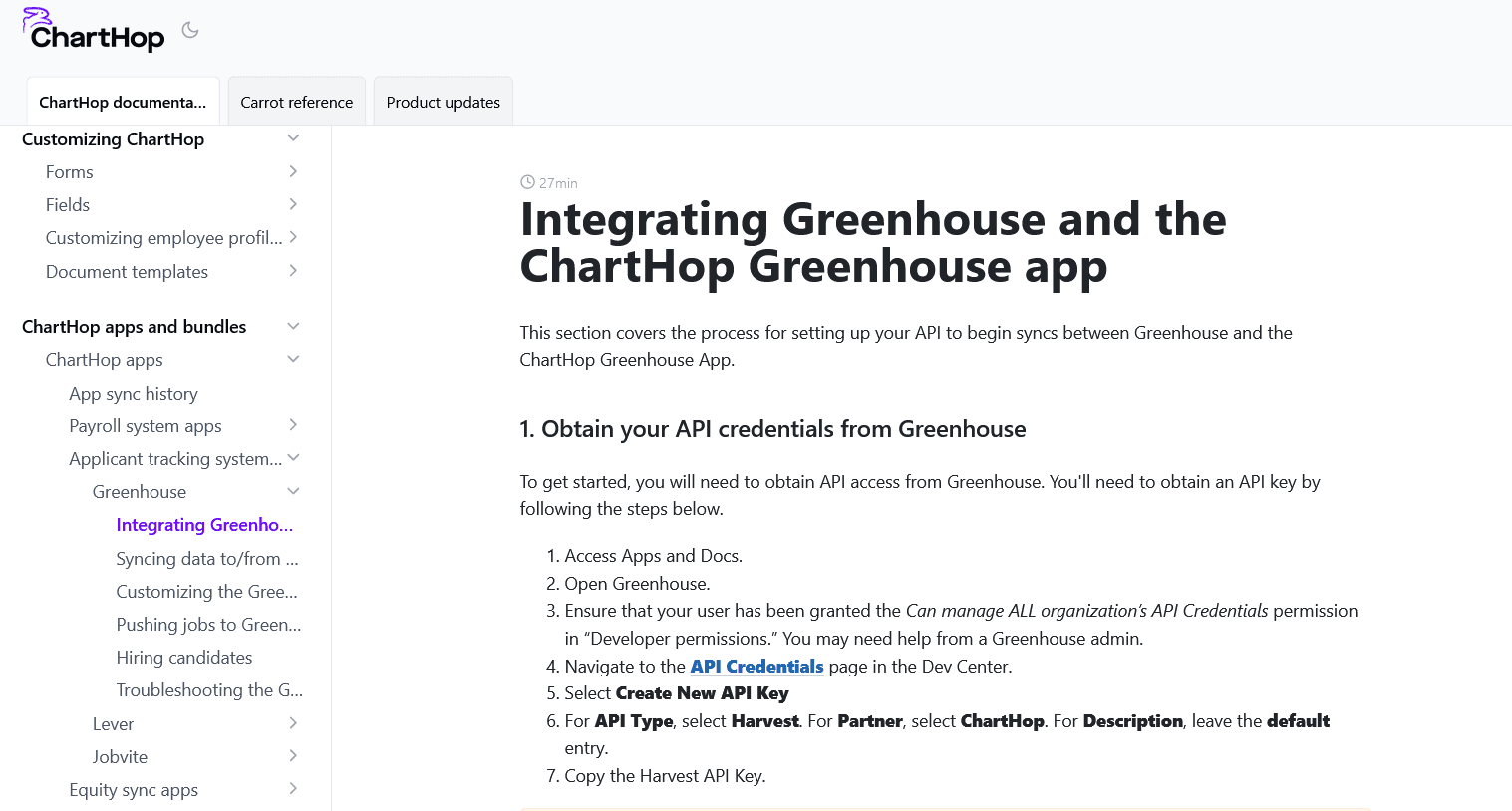This screenshot has height=811, width=1512.
Task: Select the ChartHop documentation tab
Action: [123, 102]
